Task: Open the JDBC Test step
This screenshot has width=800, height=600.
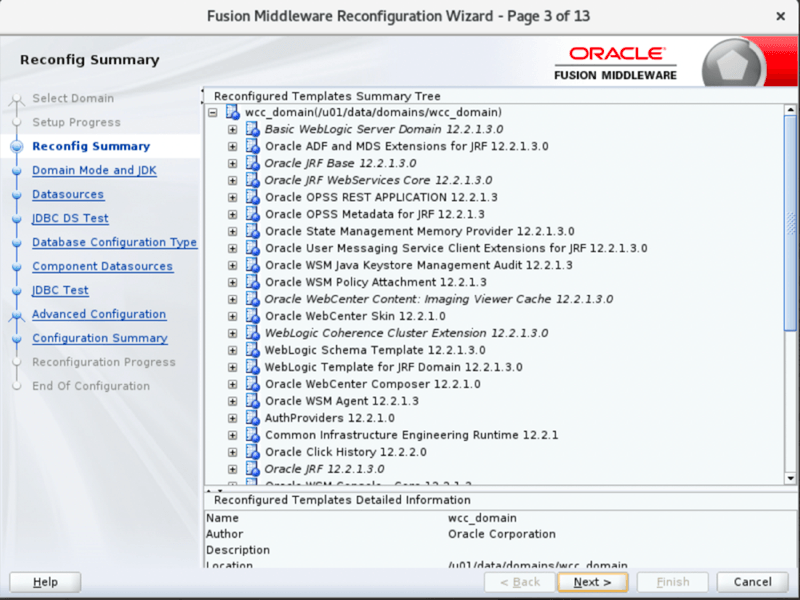Action: coord(60,290)
